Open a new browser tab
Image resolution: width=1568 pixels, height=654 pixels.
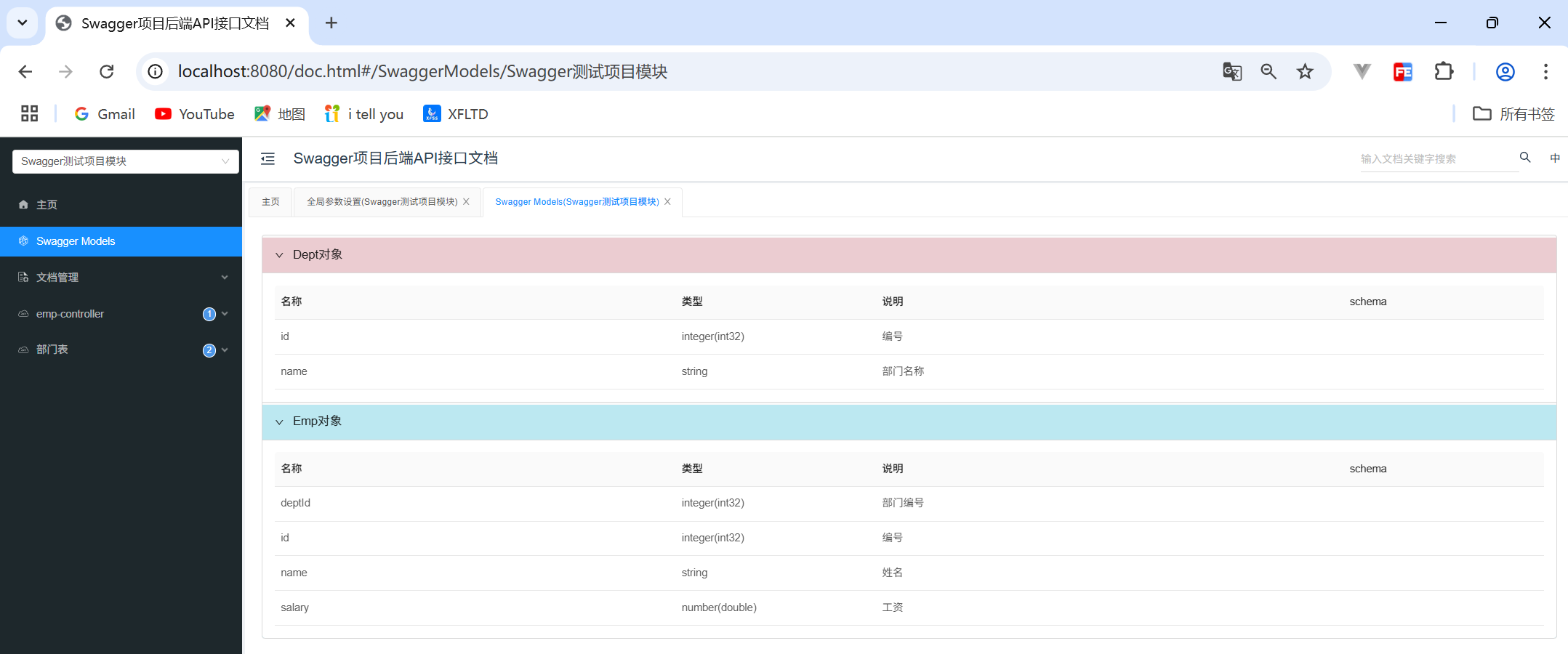[331, 23]
